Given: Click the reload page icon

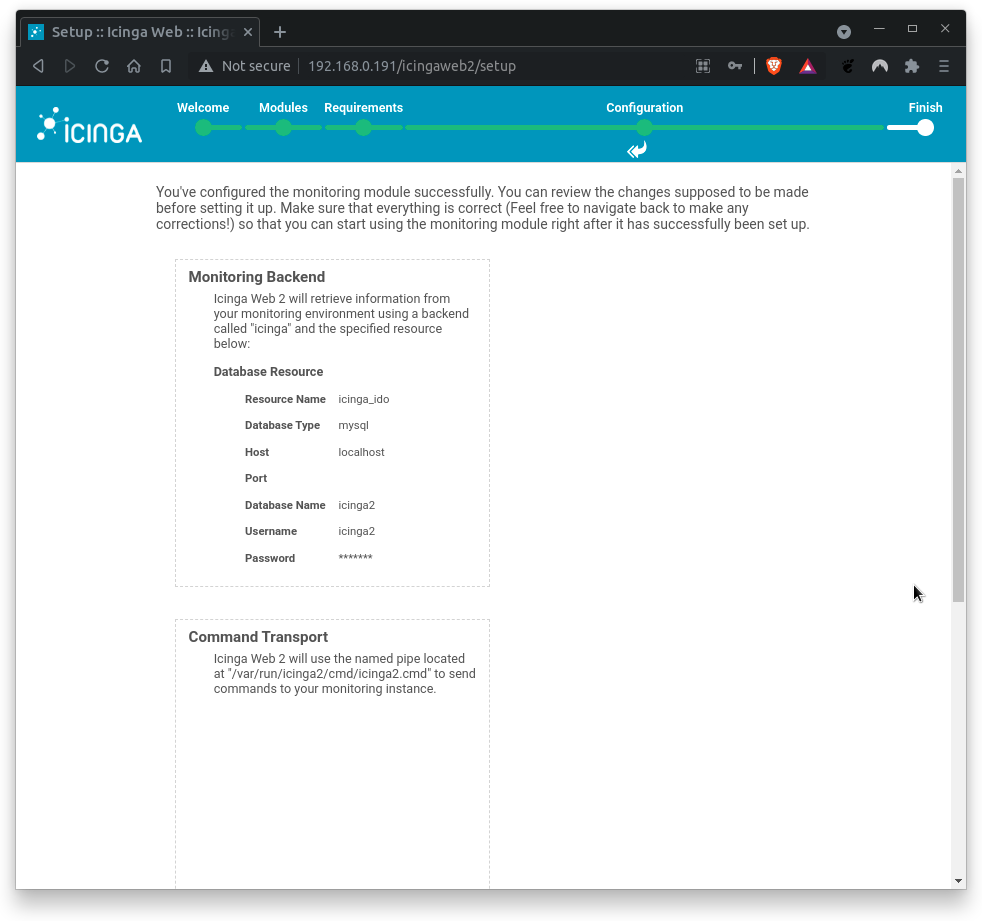Looking at the screenshot, I should pos(102,65).
